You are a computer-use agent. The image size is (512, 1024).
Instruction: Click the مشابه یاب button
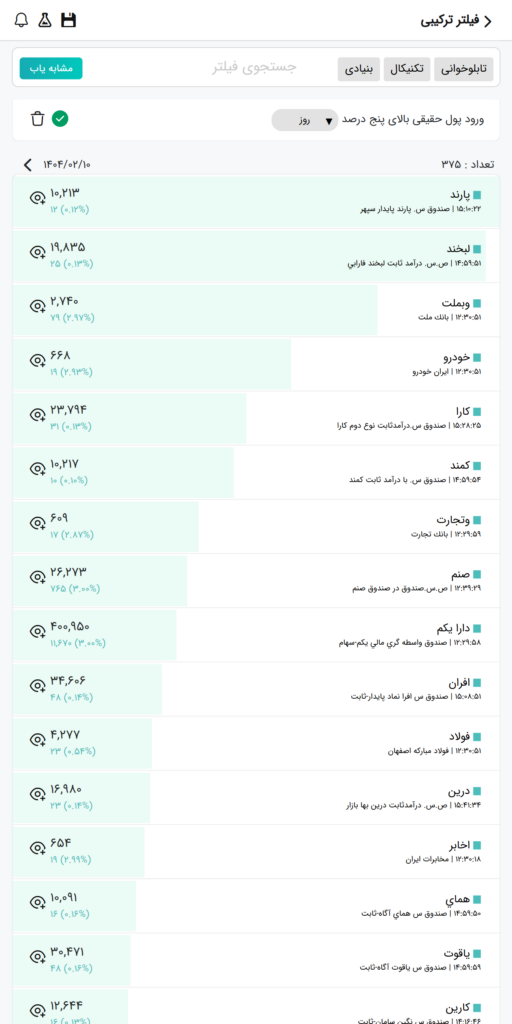click(51, 68)
